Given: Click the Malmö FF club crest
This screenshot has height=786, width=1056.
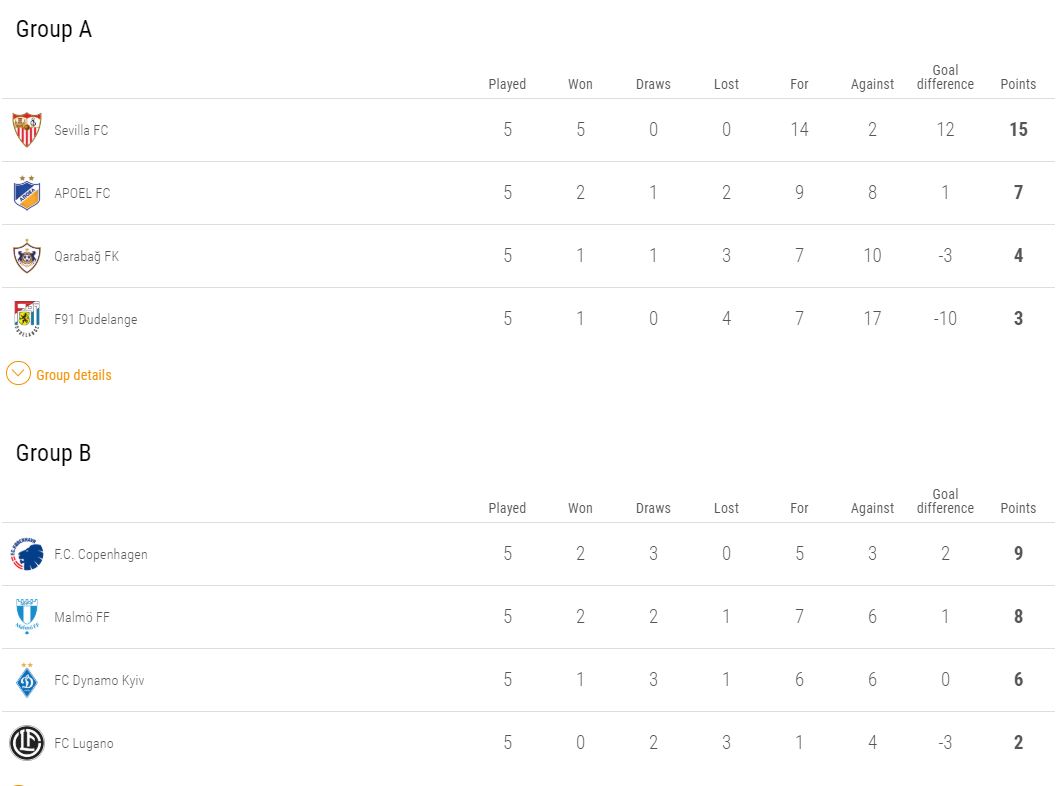Looking at the screenshot, I should 27,616.
